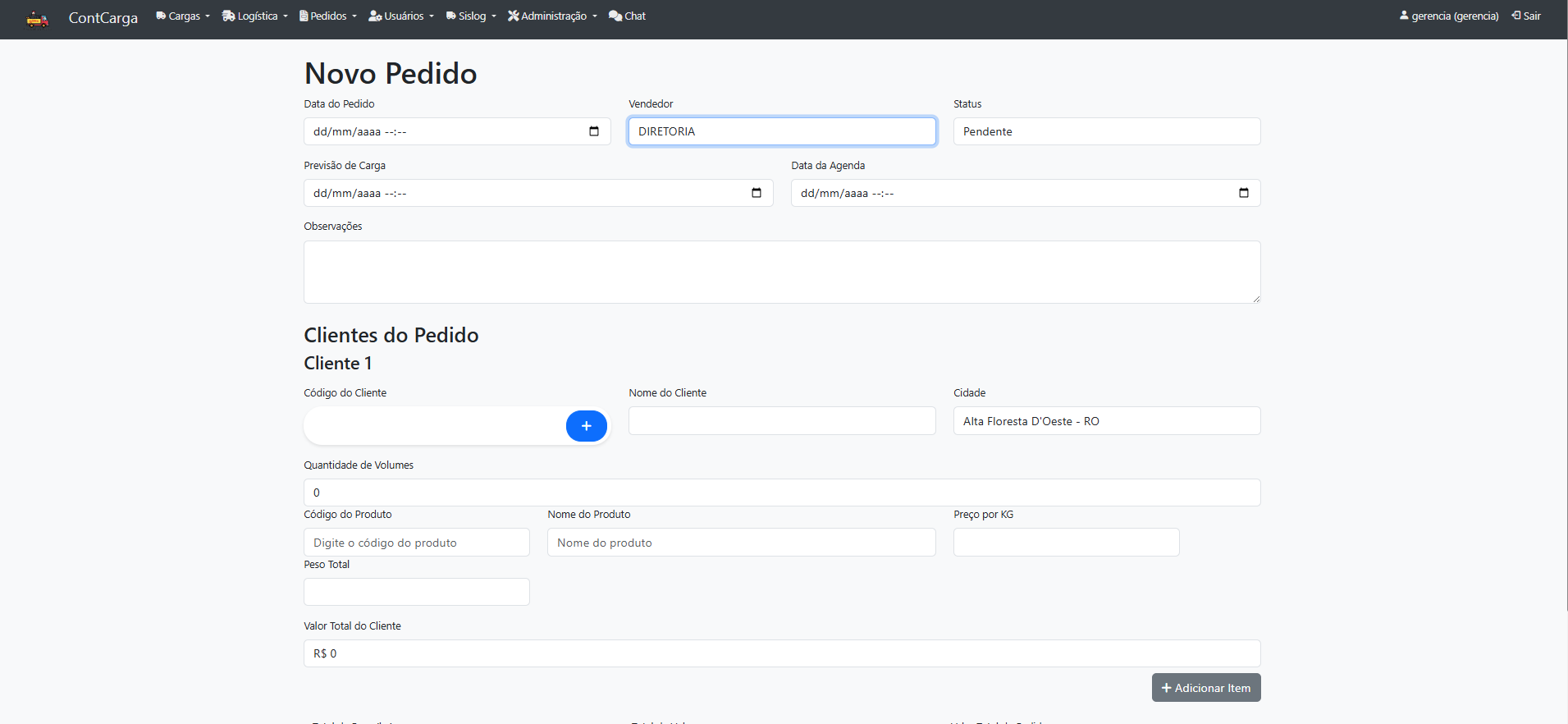
Task: Open calendar picker for Previsão de Carga
Action: pos(757,193)
